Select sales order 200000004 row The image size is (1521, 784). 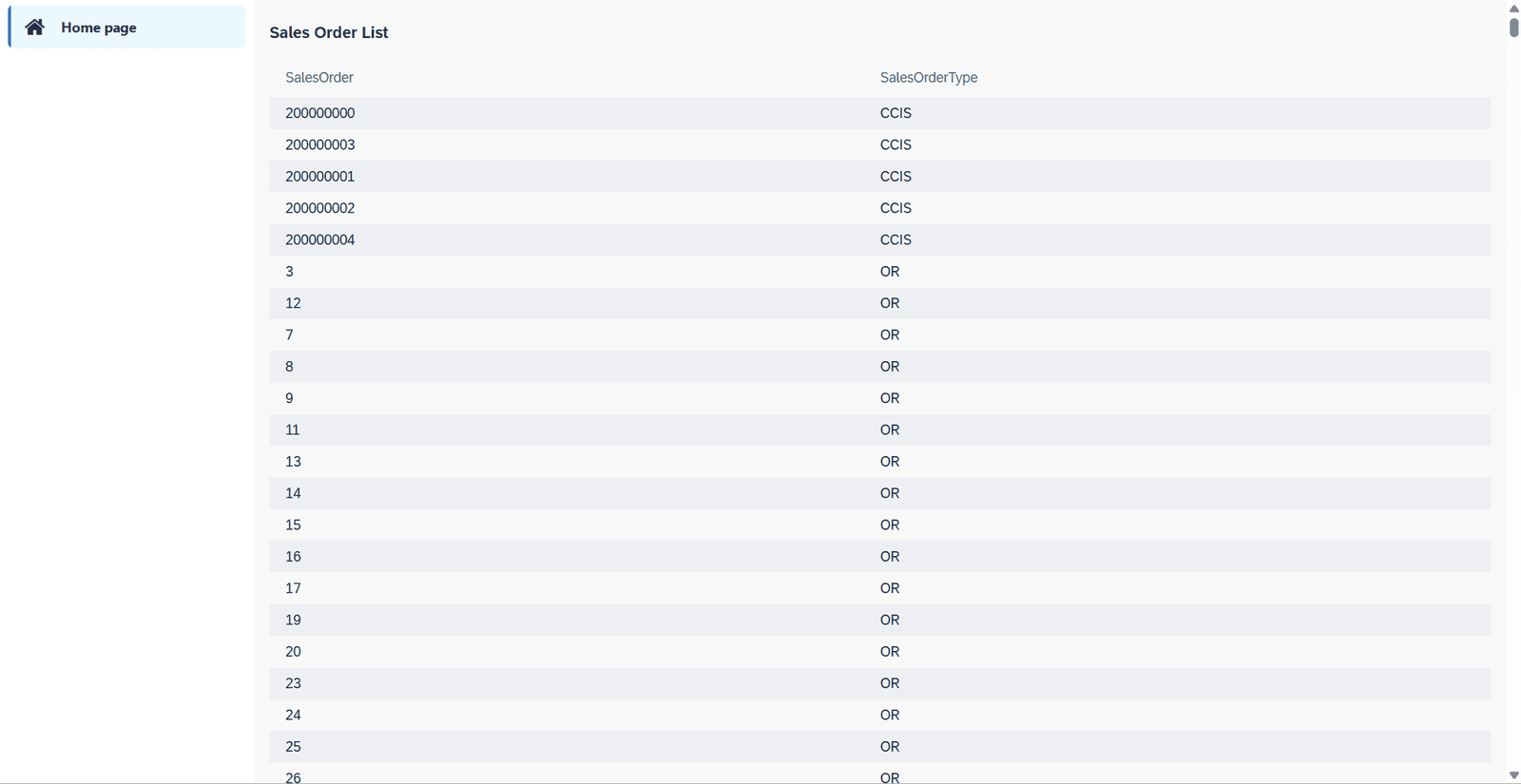pos(320,239)
